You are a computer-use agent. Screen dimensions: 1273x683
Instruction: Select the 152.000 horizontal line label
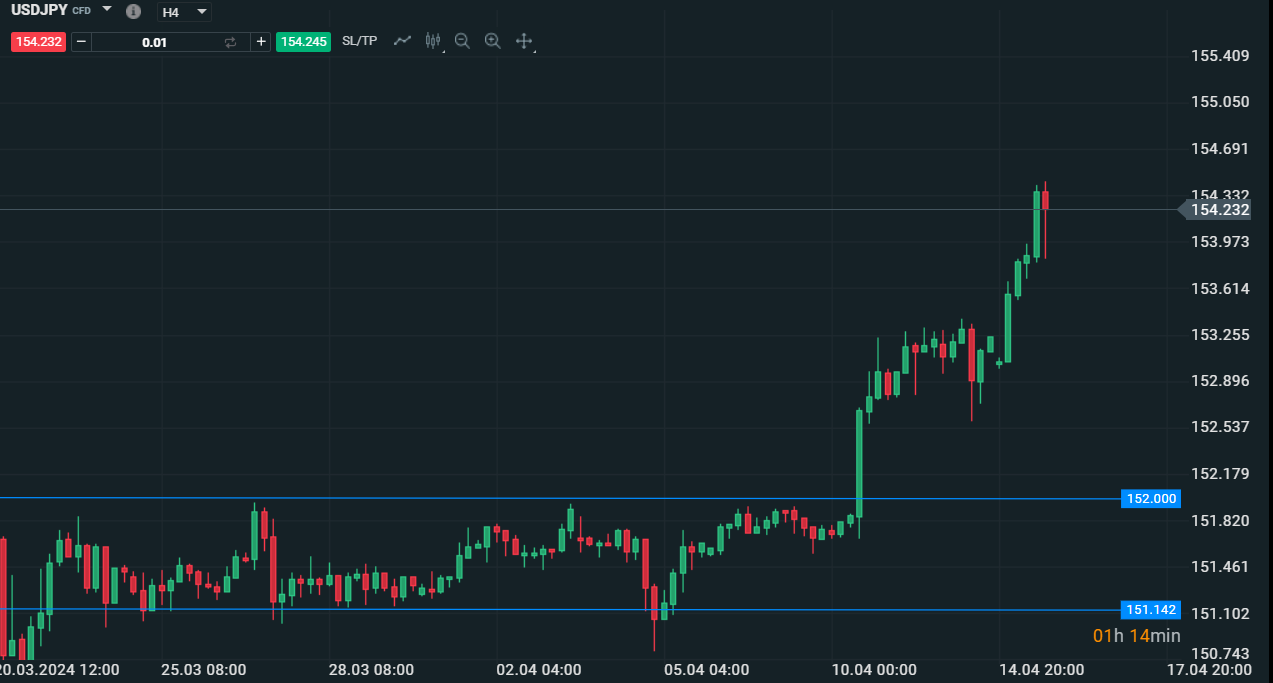[1151, 498]
